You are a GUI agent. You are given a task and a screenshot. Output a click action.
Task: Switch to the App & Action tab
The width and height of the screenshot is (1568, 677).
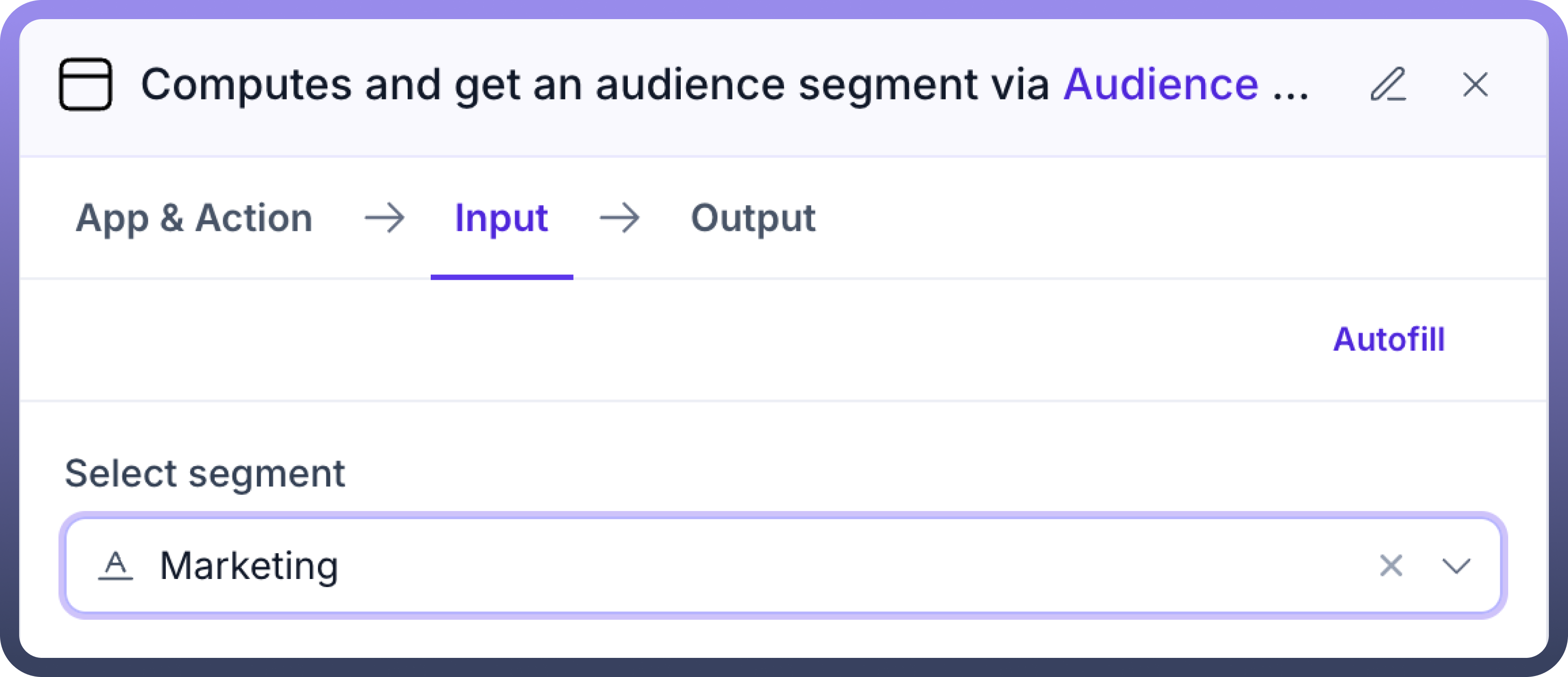[194, 218]
